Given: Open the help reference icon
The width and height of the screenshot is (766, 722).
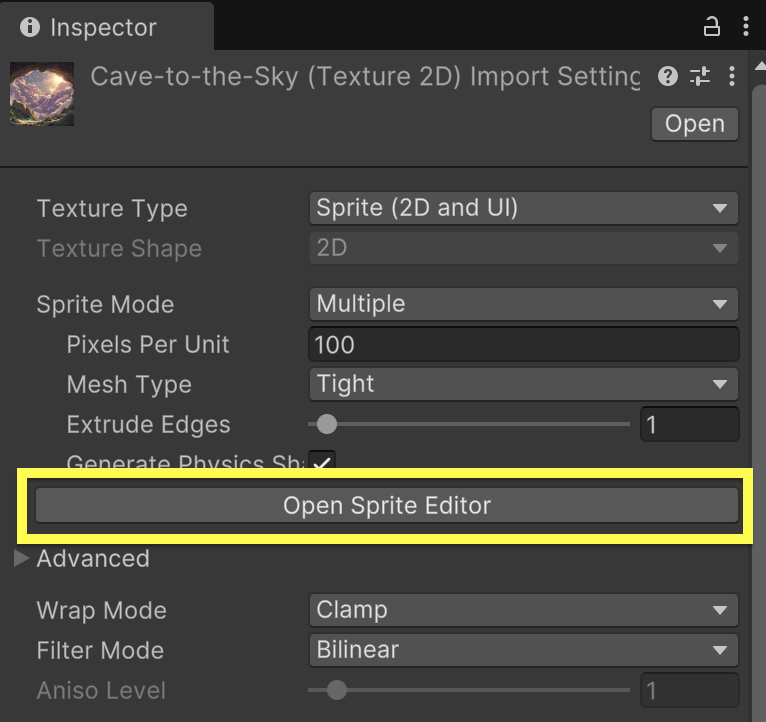Looking at the screenshot, I should [x=668, y=76].
